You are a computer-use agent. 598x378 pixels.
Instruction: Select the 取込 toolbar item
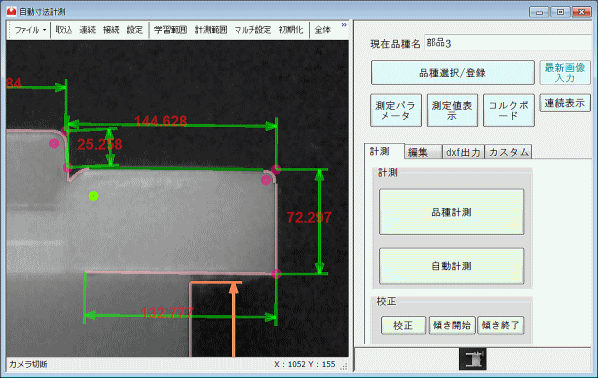(64, 30)
